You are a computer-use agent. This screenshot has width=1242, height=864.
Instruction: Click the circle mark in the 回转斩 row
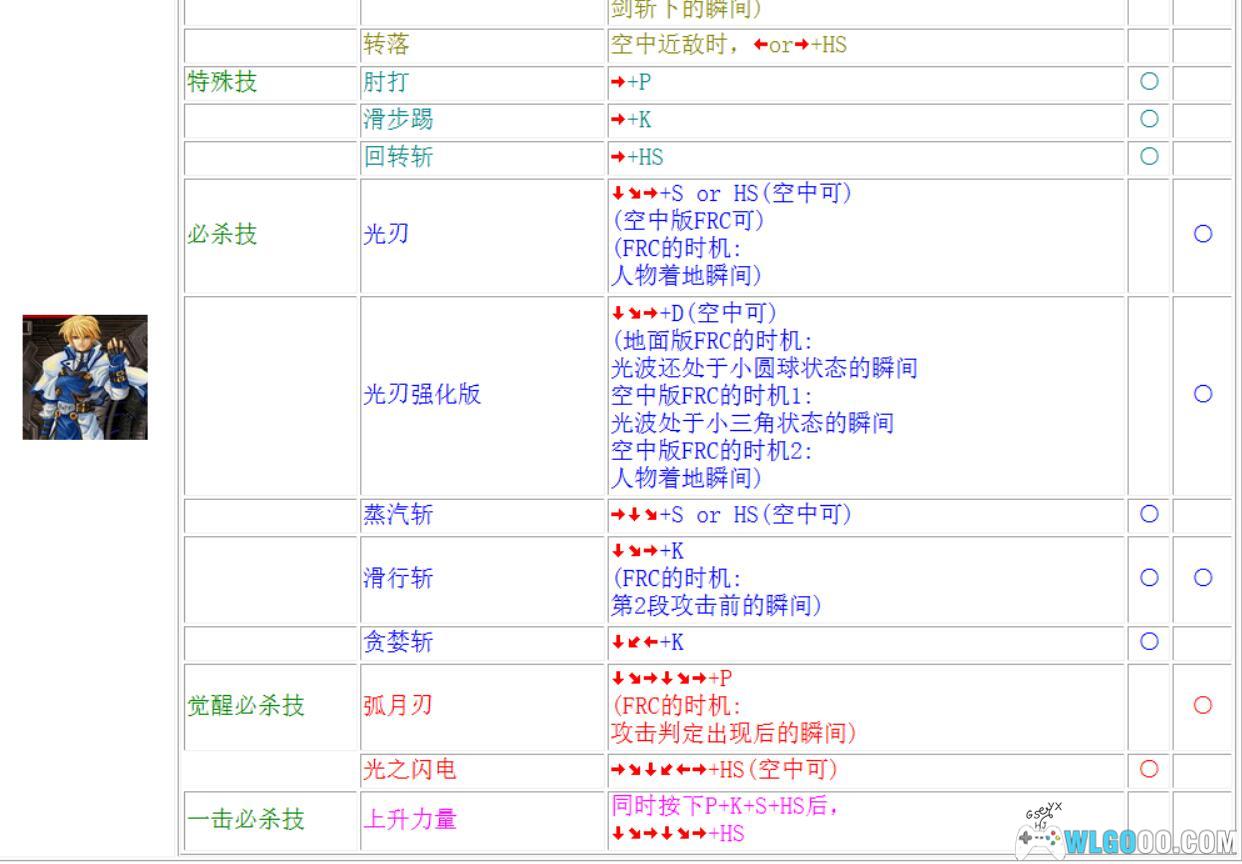1149,156
